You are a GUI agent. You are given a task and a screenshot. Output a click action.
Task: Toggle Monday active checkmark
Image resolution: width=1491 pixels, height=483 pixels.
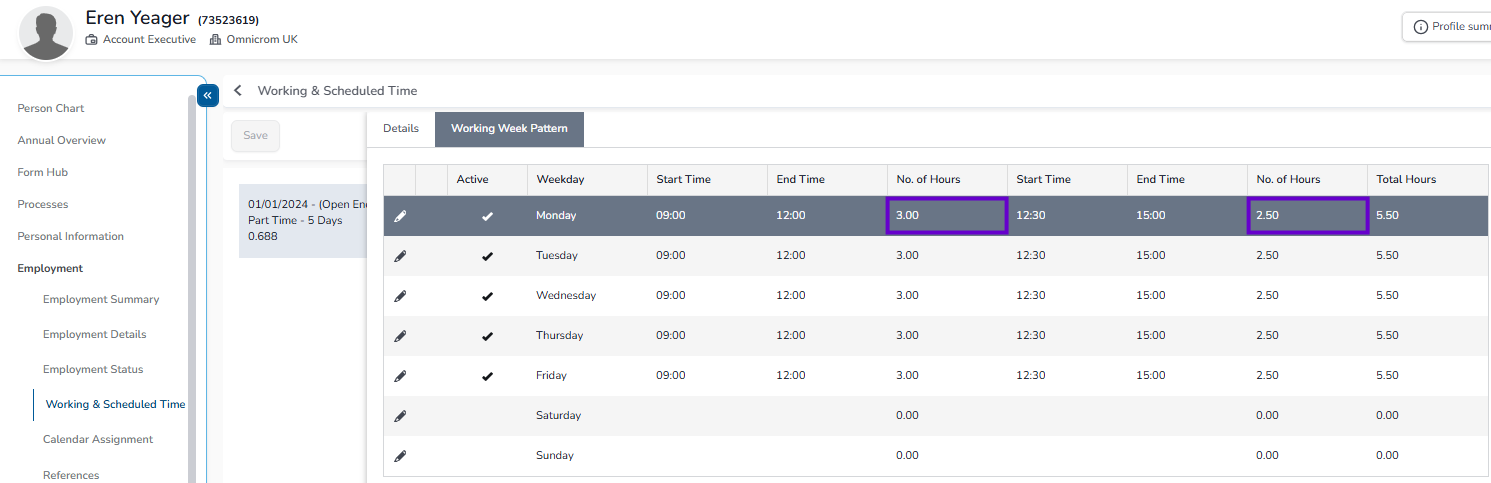point(487,216)
